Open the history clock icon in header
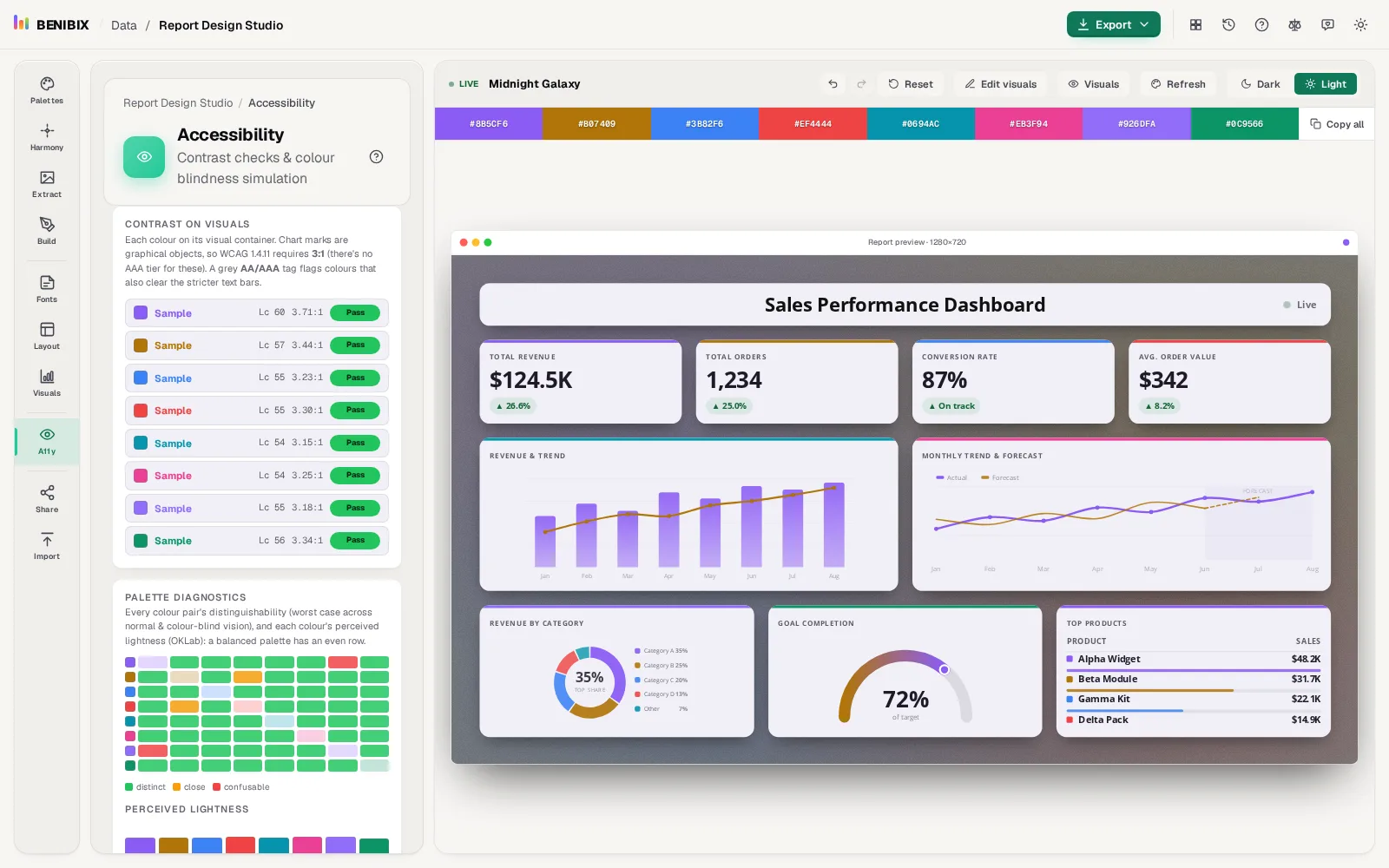The width and height of the screenshot is (1389, 868). click(1228, 25)
